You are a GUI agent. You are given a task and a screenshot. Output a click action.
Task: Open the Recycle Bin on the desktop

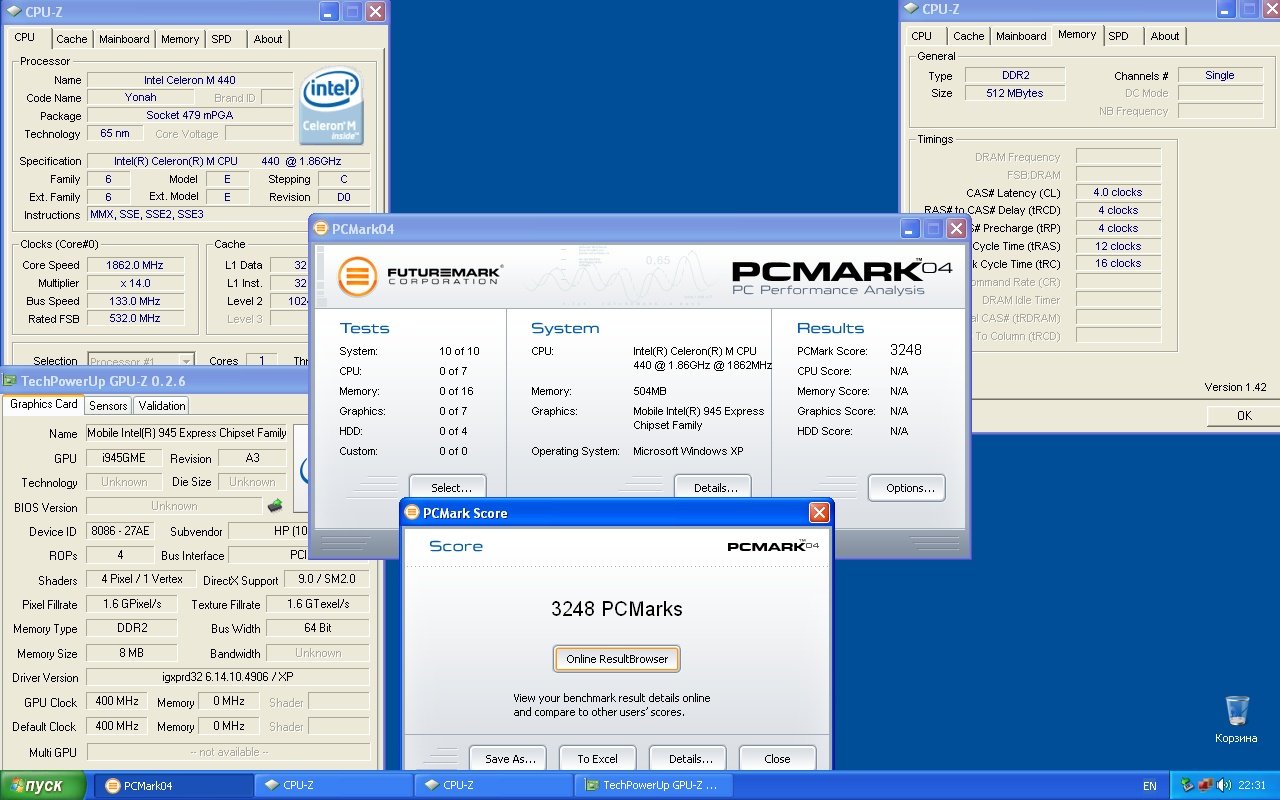click(1237, 720)
